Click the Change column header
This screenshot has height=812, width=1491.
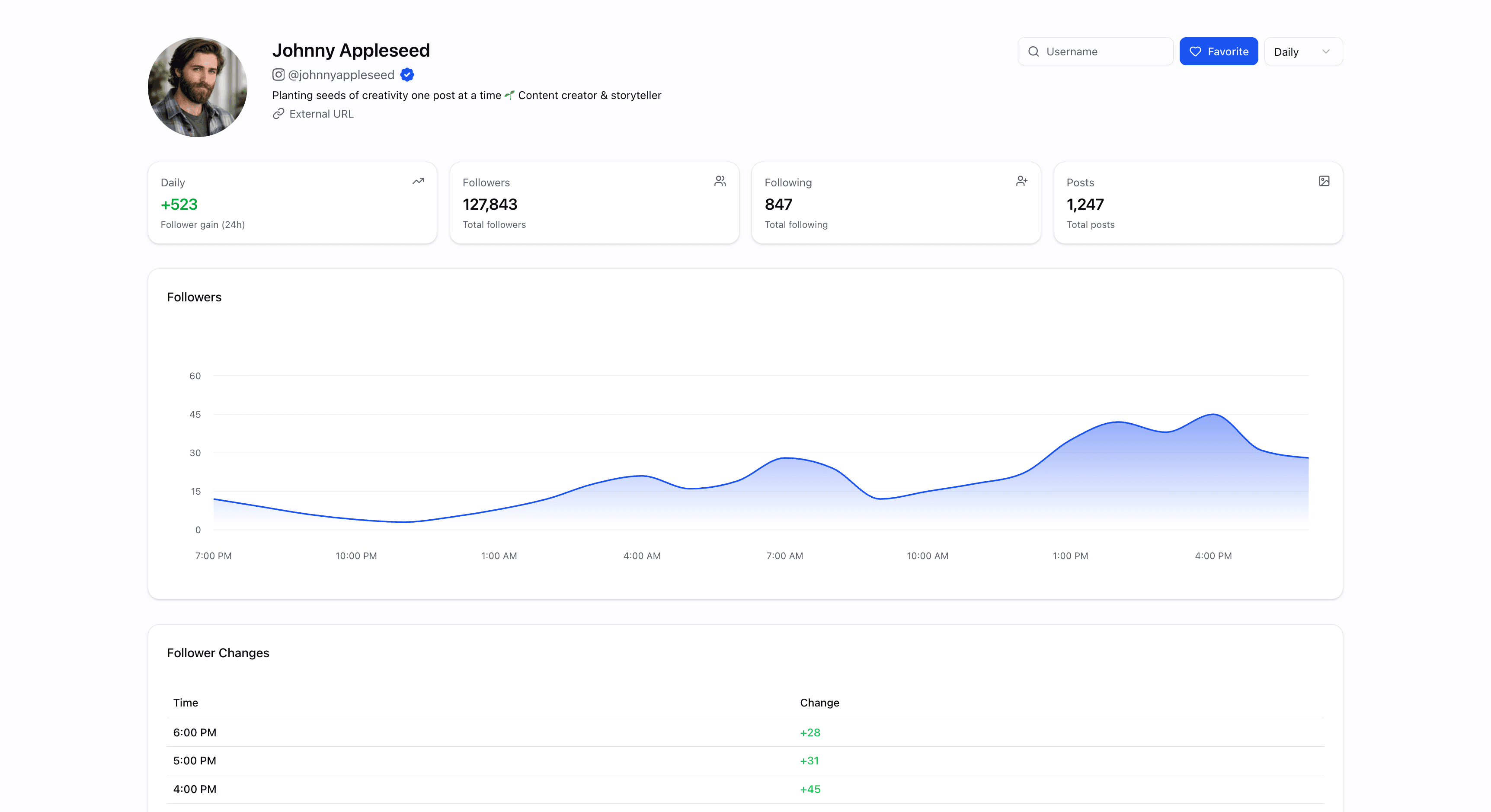pos(819,703)
